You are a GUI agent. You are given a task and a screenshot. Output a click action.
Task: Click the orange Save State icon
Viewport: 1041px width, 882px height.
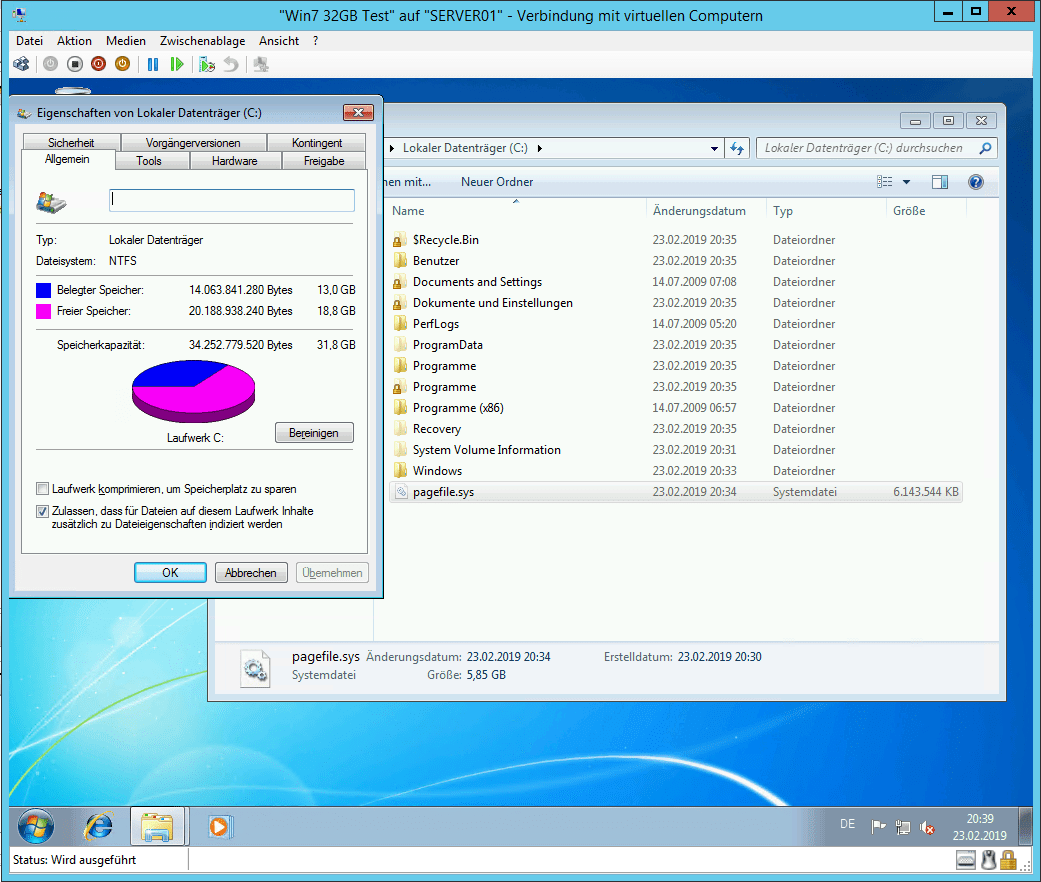[x=122, y=64]
